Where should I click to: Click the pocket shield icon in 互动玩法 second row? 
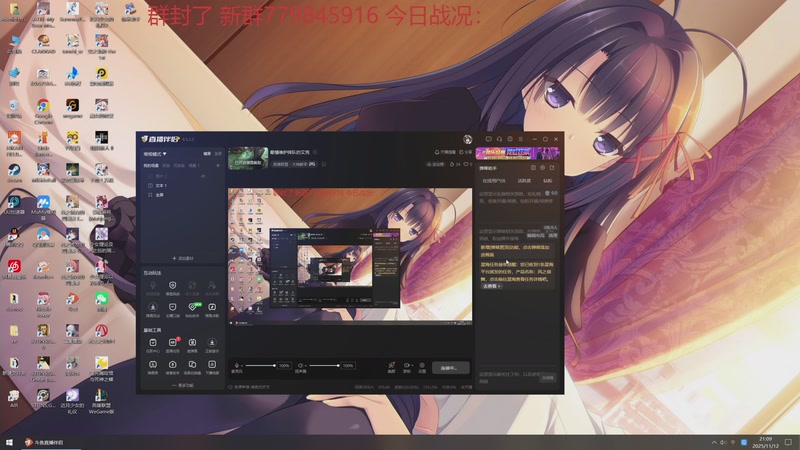tap(172, 307)
